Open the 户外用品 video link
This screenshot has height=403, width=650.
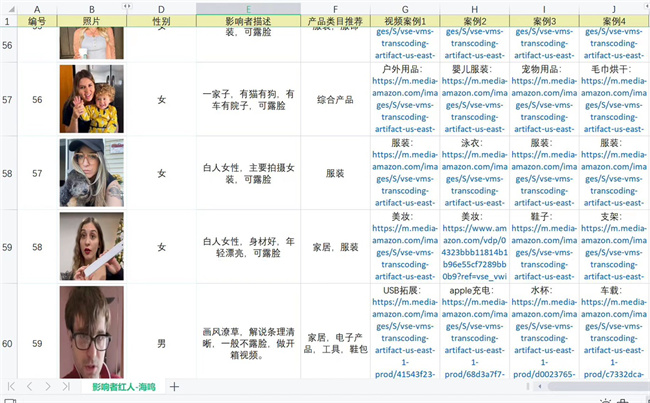pos(405,105)
